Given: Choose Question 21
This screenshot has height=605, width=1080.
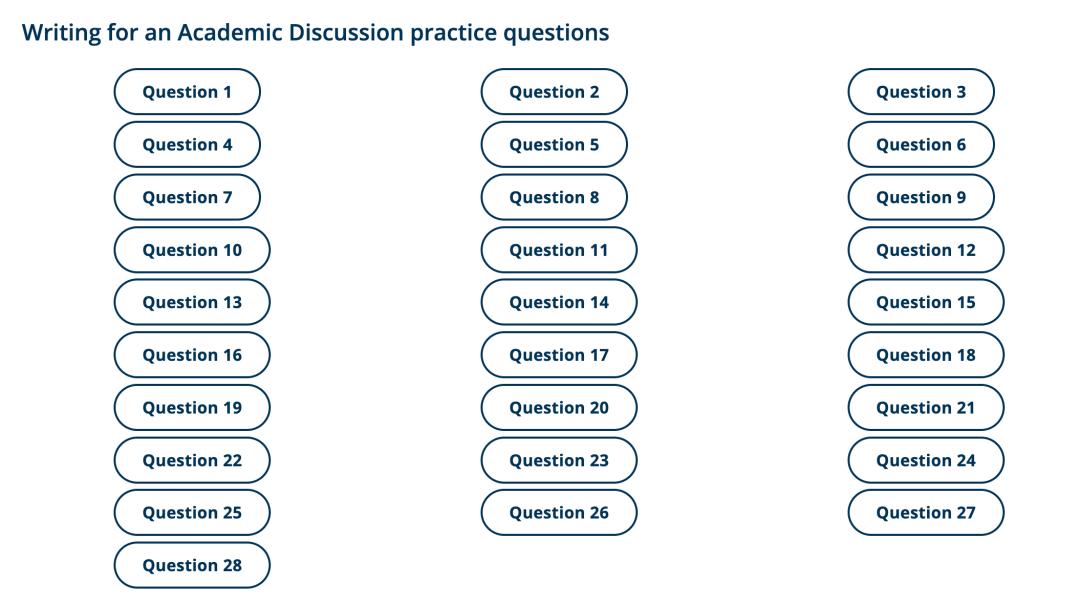Looking at the screenshot, I should tap(926, 407).
